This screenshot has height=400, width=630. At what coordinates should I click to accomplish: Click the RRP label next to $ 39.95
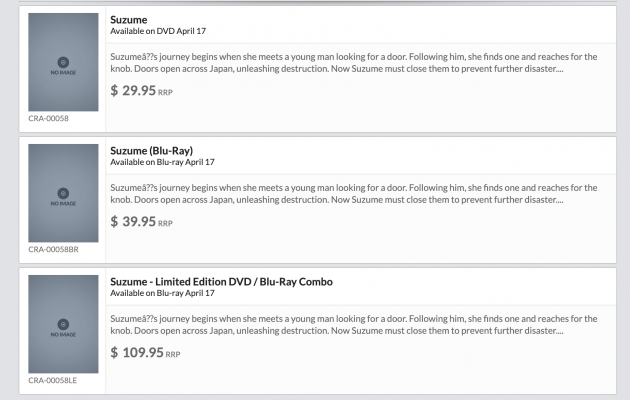coord(165,223)
